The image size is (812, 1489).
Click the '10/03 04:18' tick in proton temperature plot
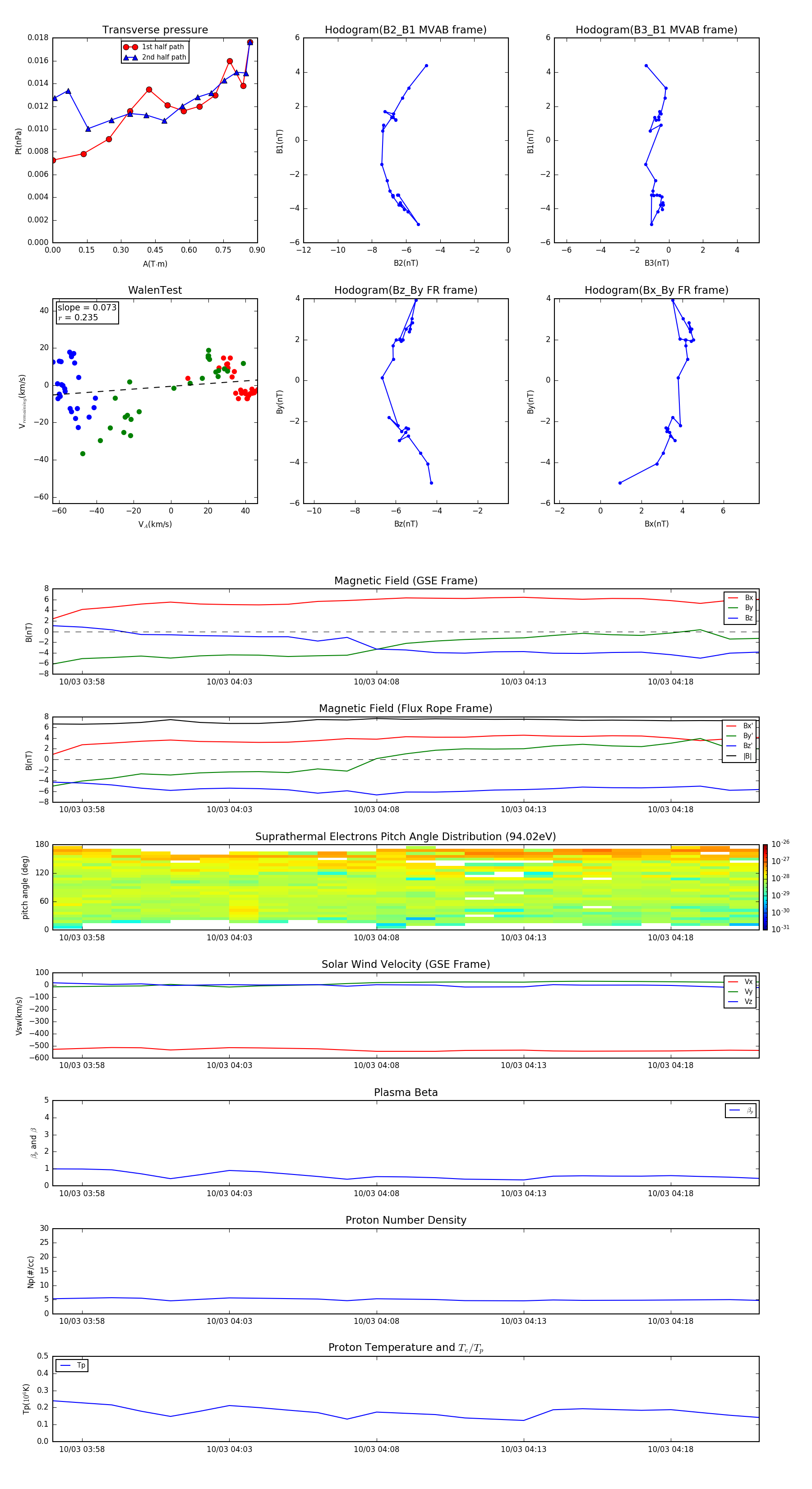670,1449
